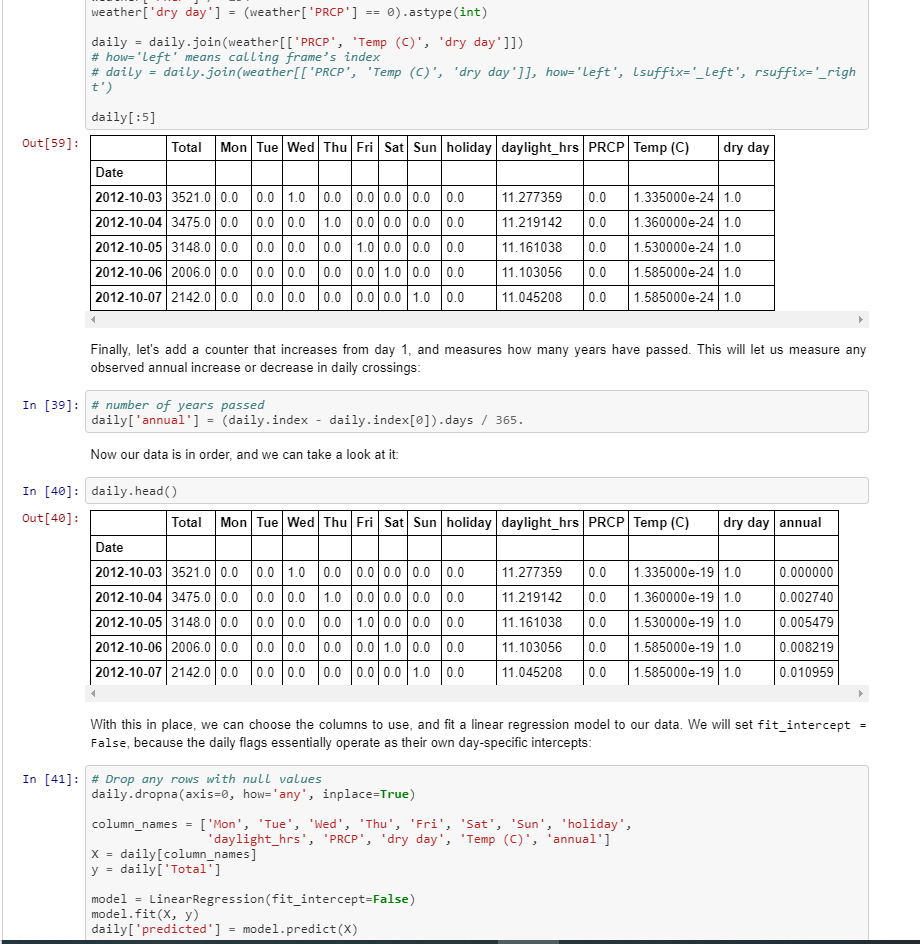Click the In [39] code cell input
The width and height of the screenshot is (920, 944).
click(477, 412)
